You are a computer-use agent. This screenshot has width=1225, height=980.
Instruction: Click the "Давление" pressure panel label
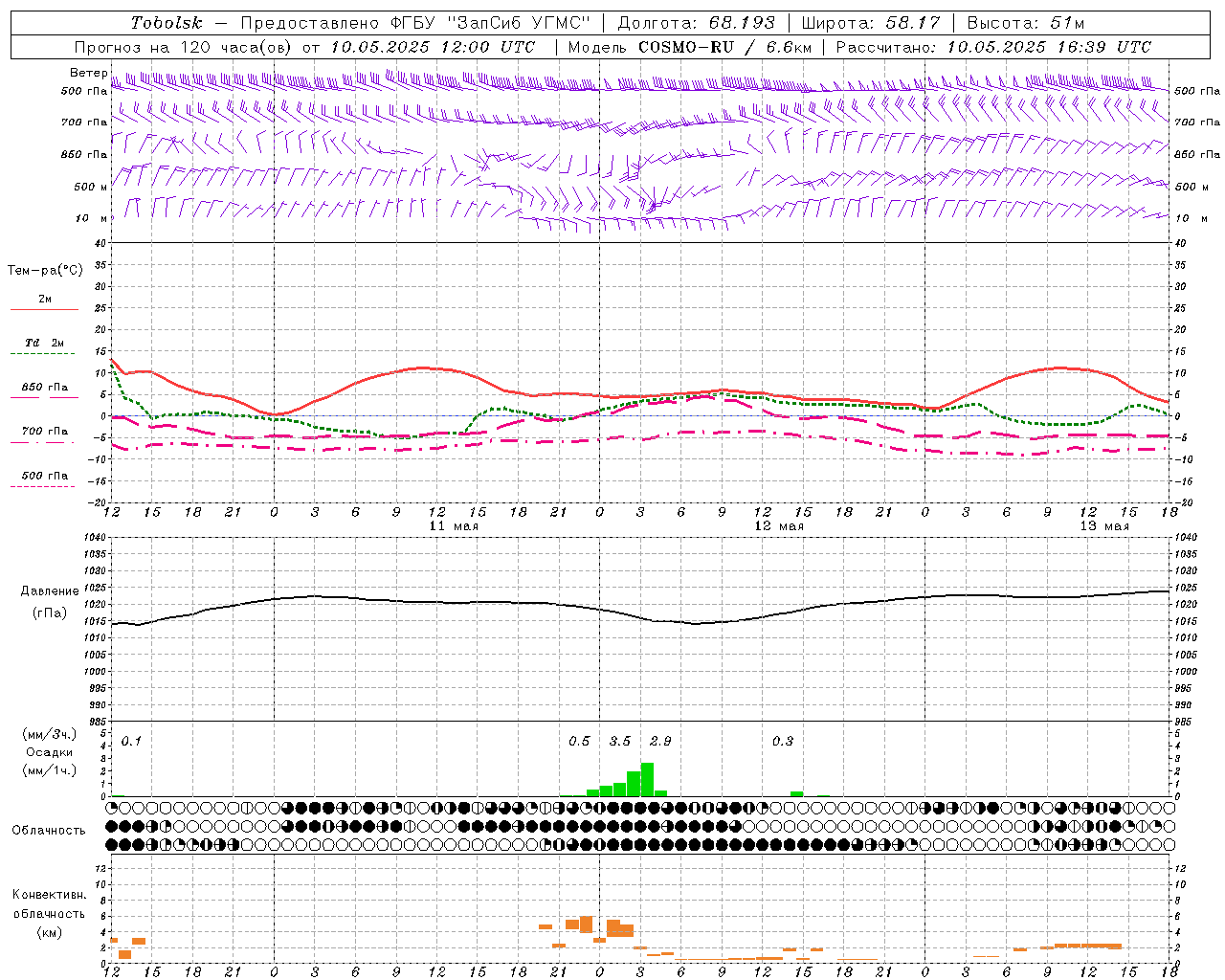pos(50,591)
